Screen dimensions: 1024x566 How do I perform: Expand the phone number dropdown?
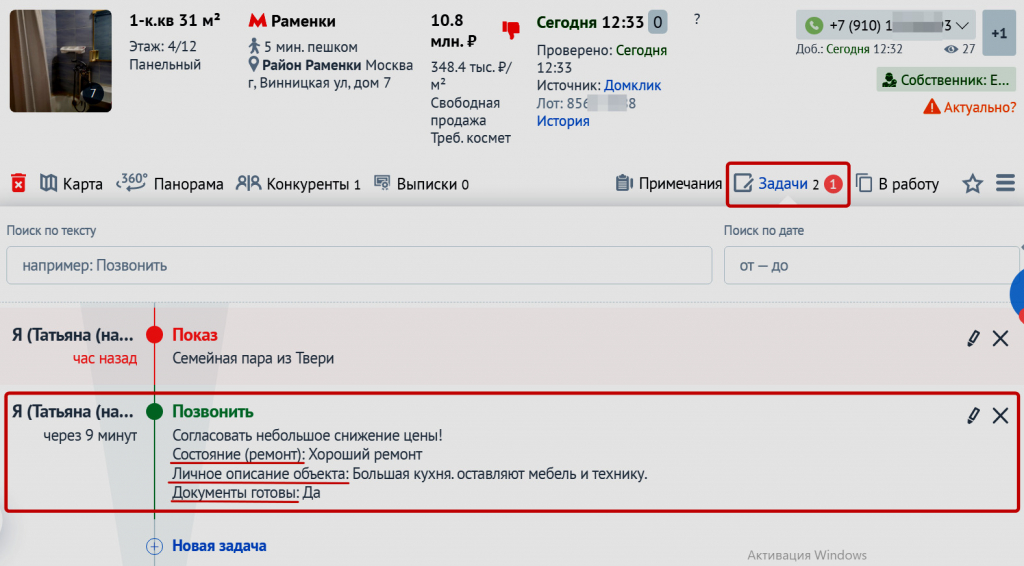[963, 25]
